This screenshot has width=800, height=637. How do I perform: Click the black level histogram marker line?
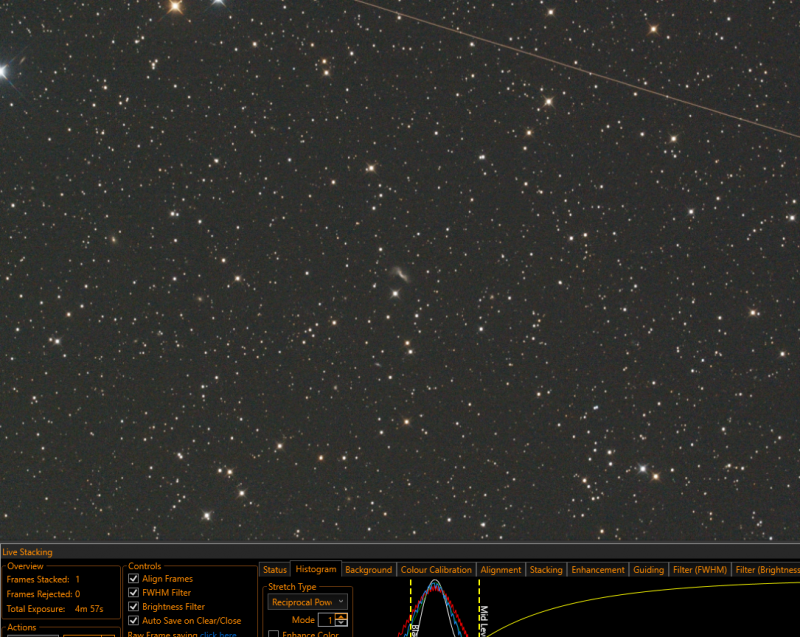coord(411,607)
